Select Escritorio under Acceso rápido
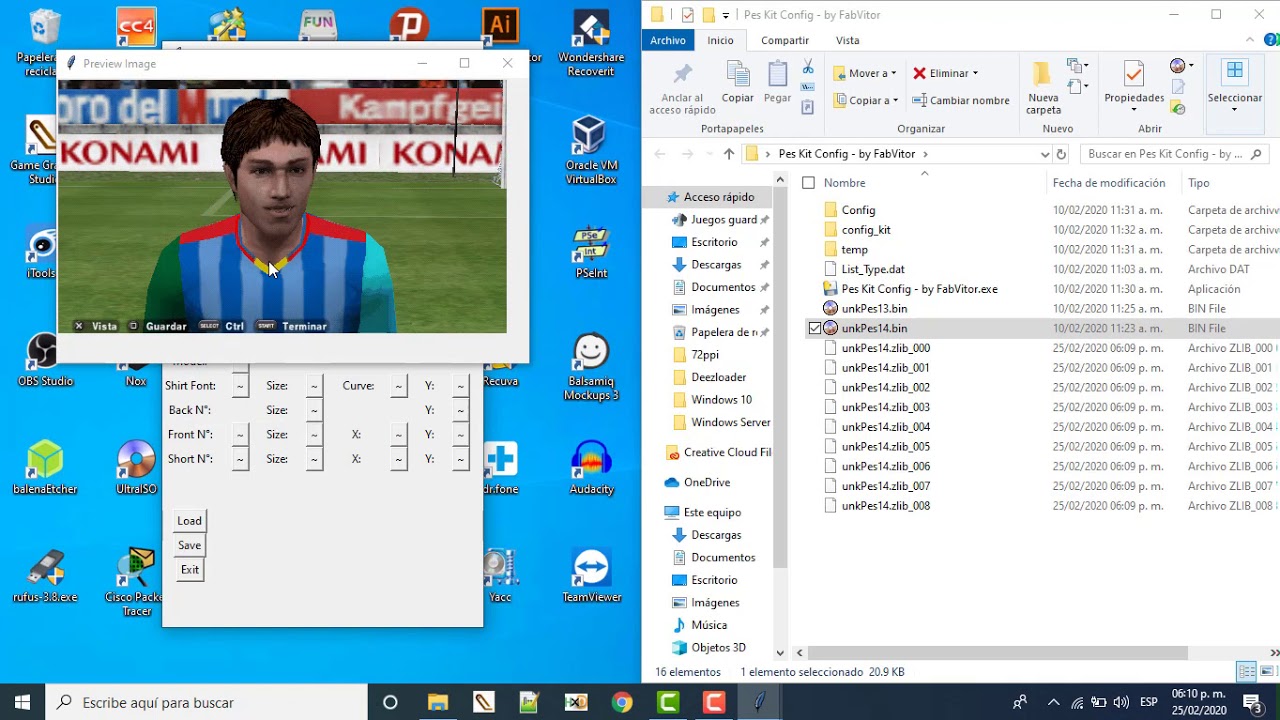The image size is (1280, 720). point(714,242)
